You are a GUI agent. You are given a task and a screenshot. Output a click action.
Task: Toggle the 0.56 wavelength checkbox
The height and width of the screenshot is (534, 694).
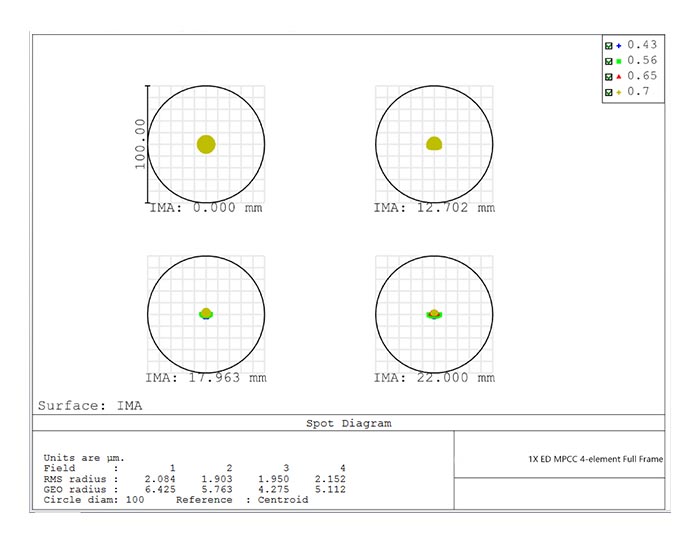609,61
